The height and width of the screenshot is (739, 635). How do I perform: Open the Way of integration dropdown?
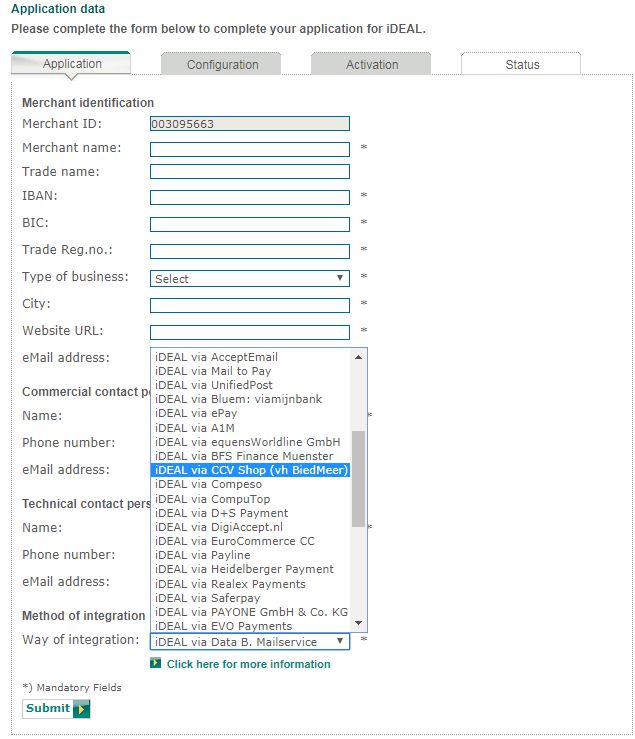pos(249,642)
